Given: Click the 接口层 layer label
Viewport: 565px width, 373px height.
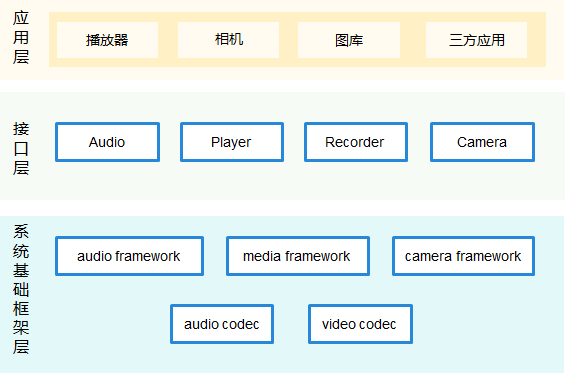Looking at the screenshot, I should pos(21,148).
